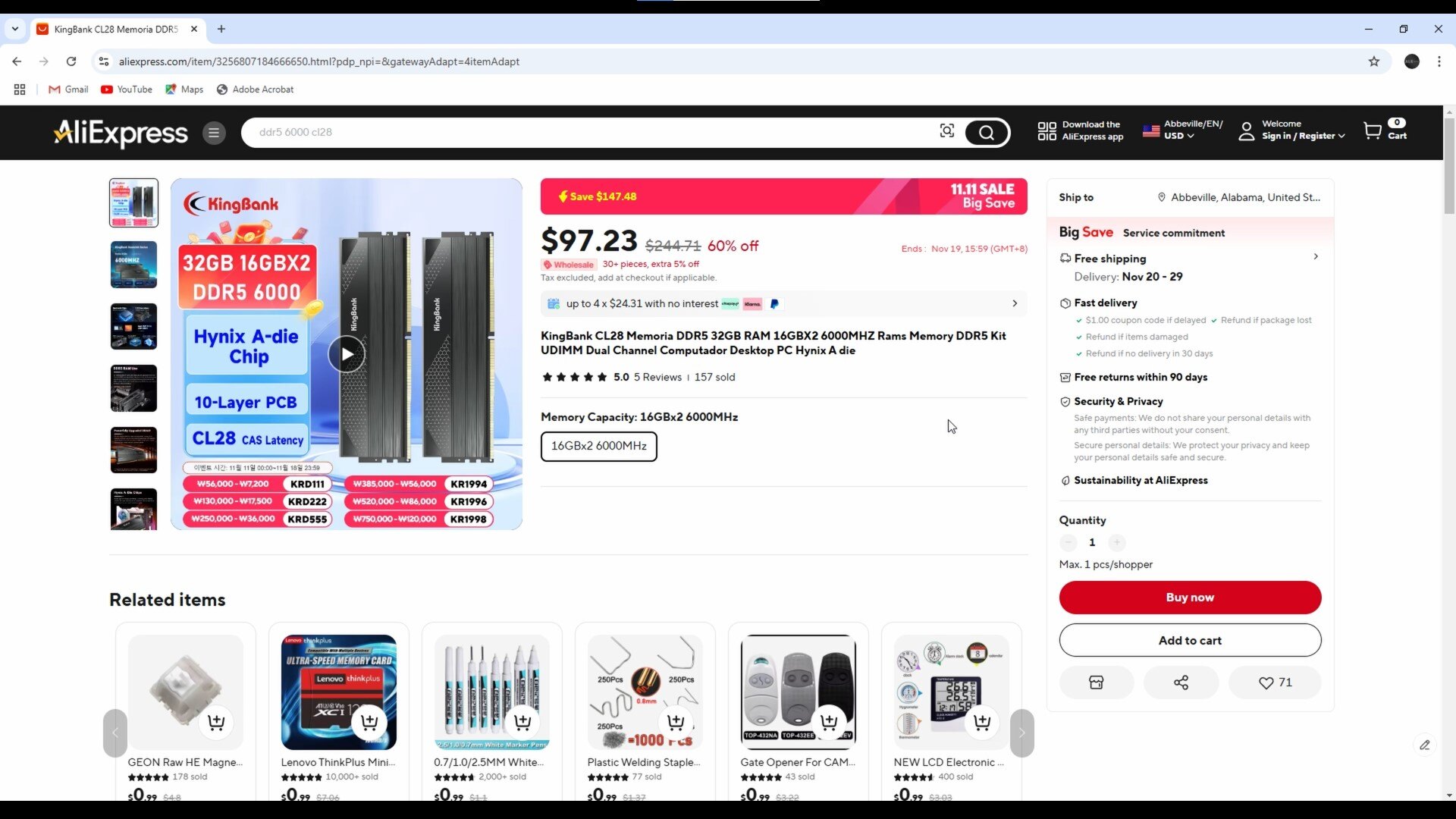Select fifth product thumbnail
Viewport: 1456px width, 819px height.
click(x=133, y=450)
